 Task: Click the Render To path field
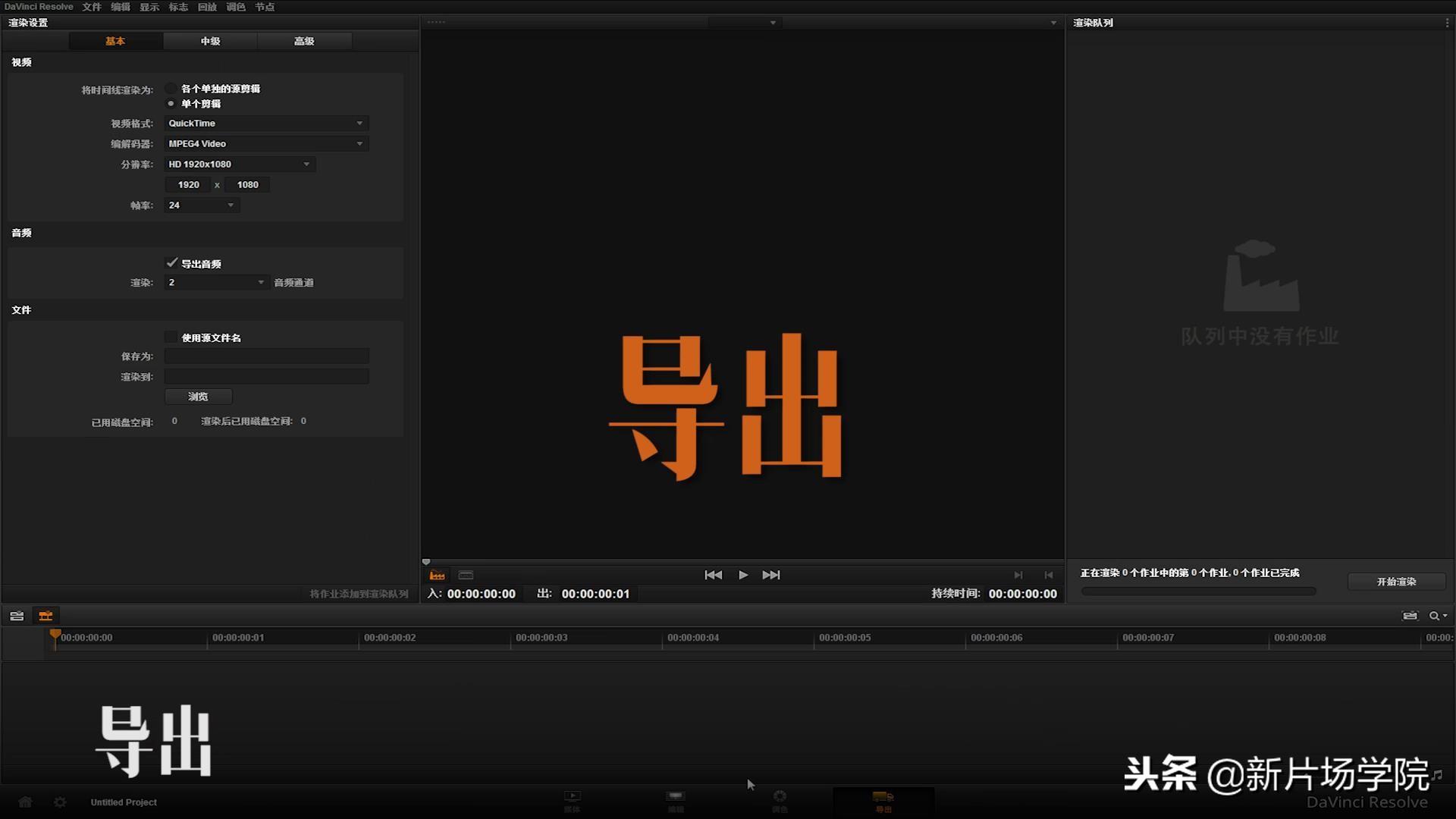pos(266,376)
